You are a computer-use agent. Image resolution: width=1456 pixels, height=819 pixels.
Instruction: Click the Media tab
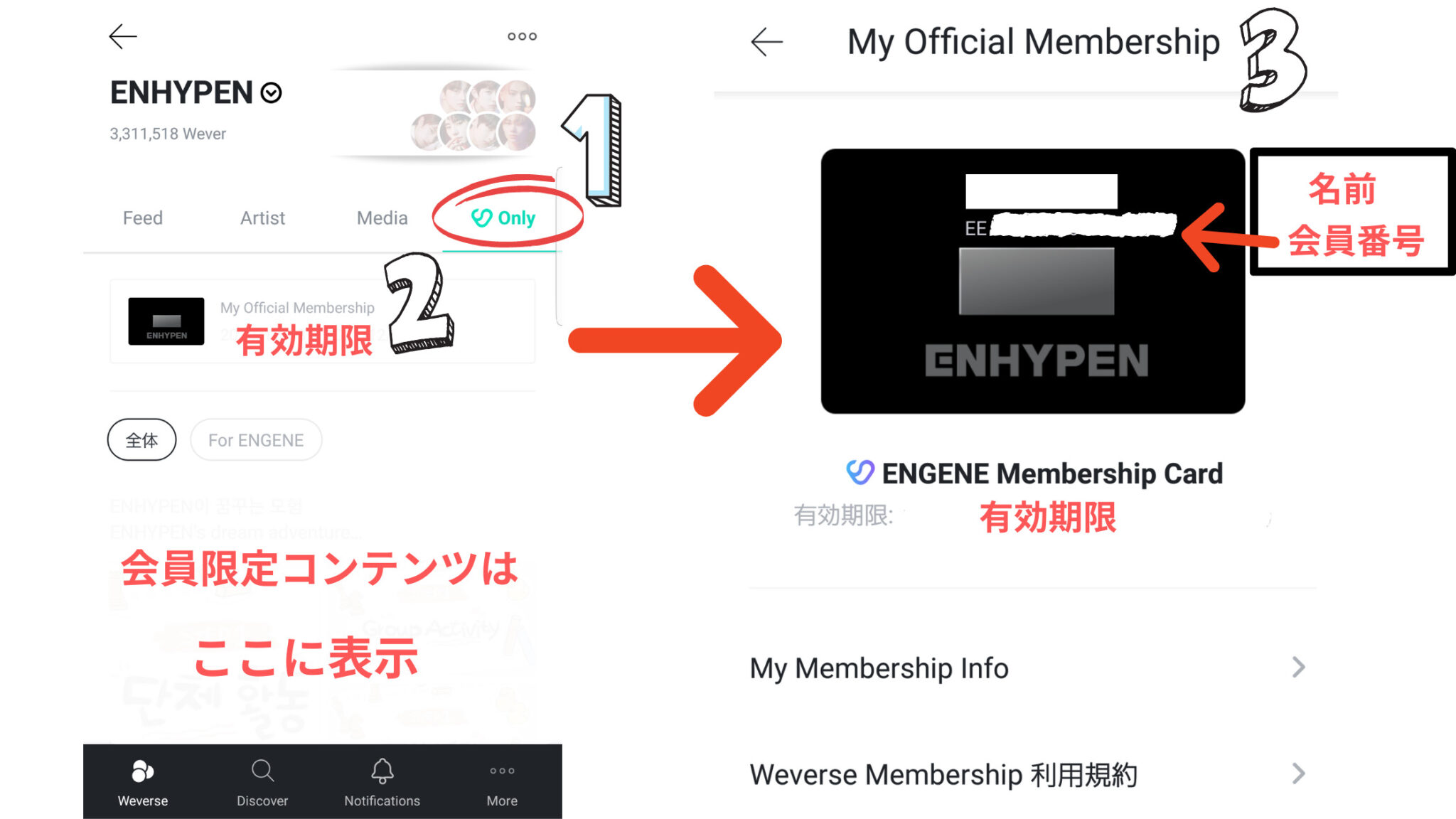point(381,217)
